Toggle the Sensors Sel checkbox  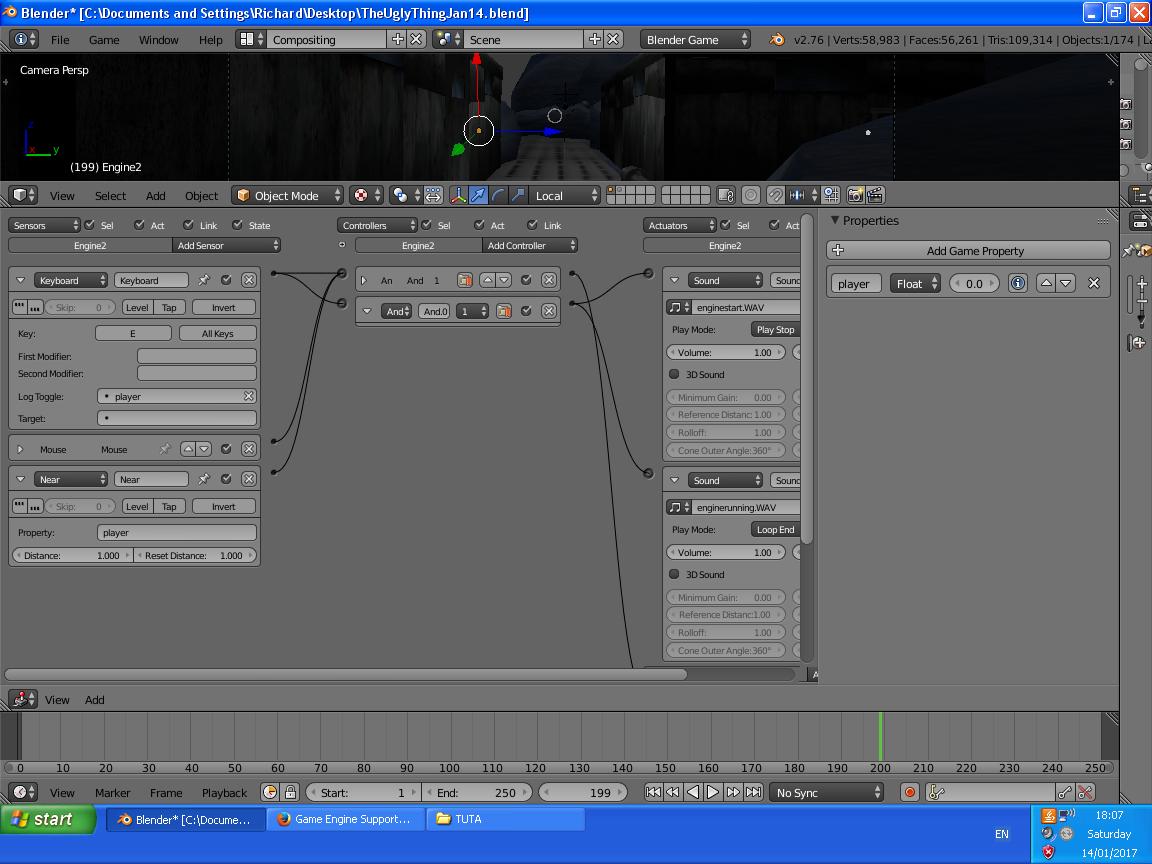point(90,225)
